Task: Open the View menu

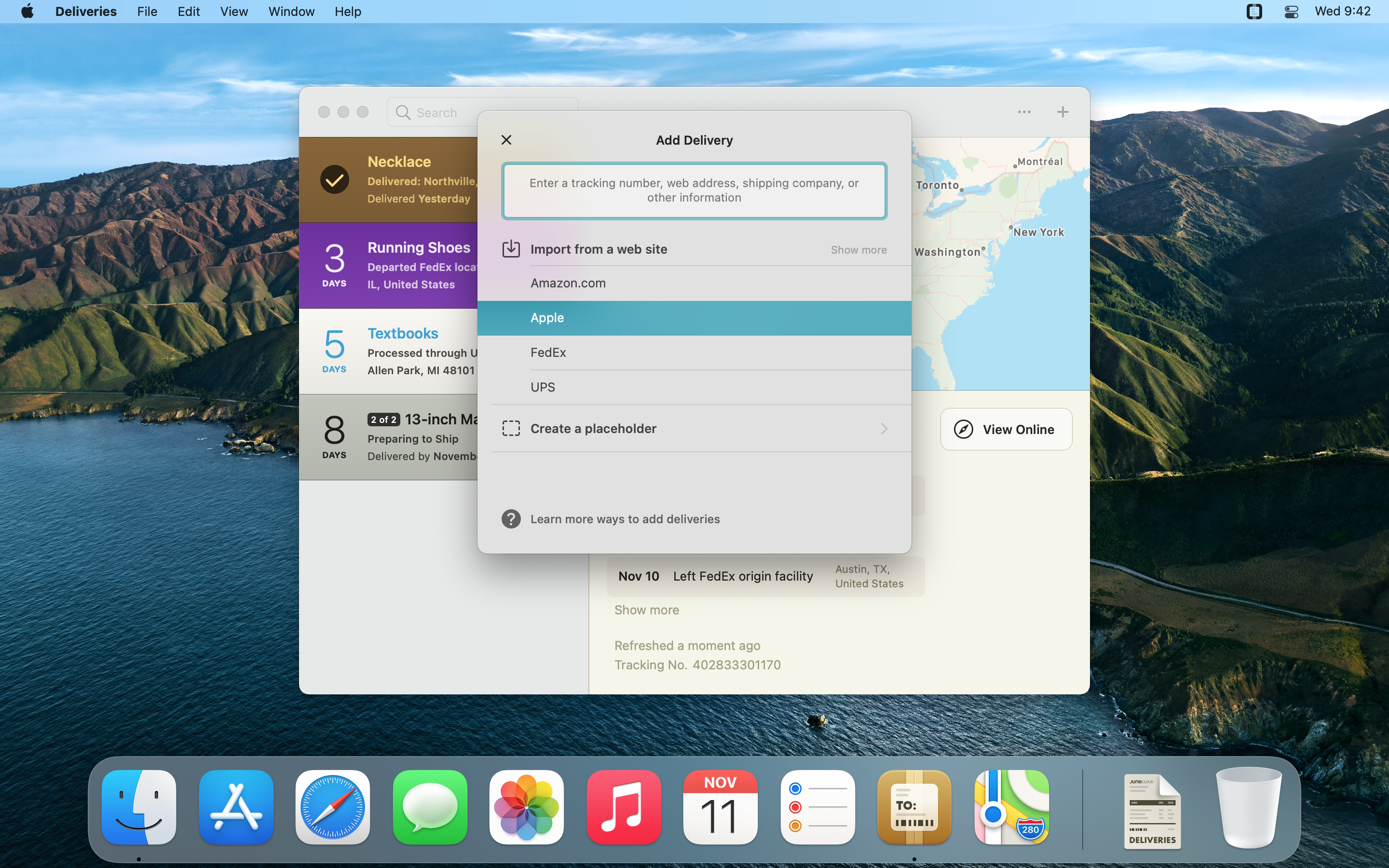Action: [x=233, y=12]
